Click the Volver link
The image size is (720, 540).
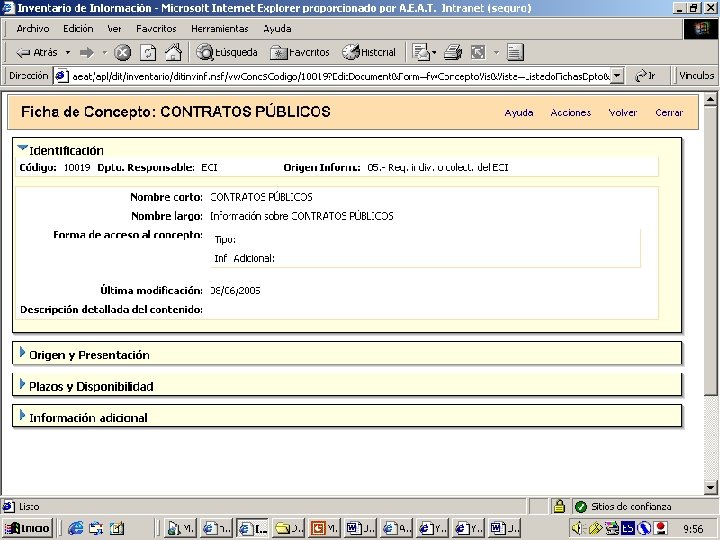[623, 112]
